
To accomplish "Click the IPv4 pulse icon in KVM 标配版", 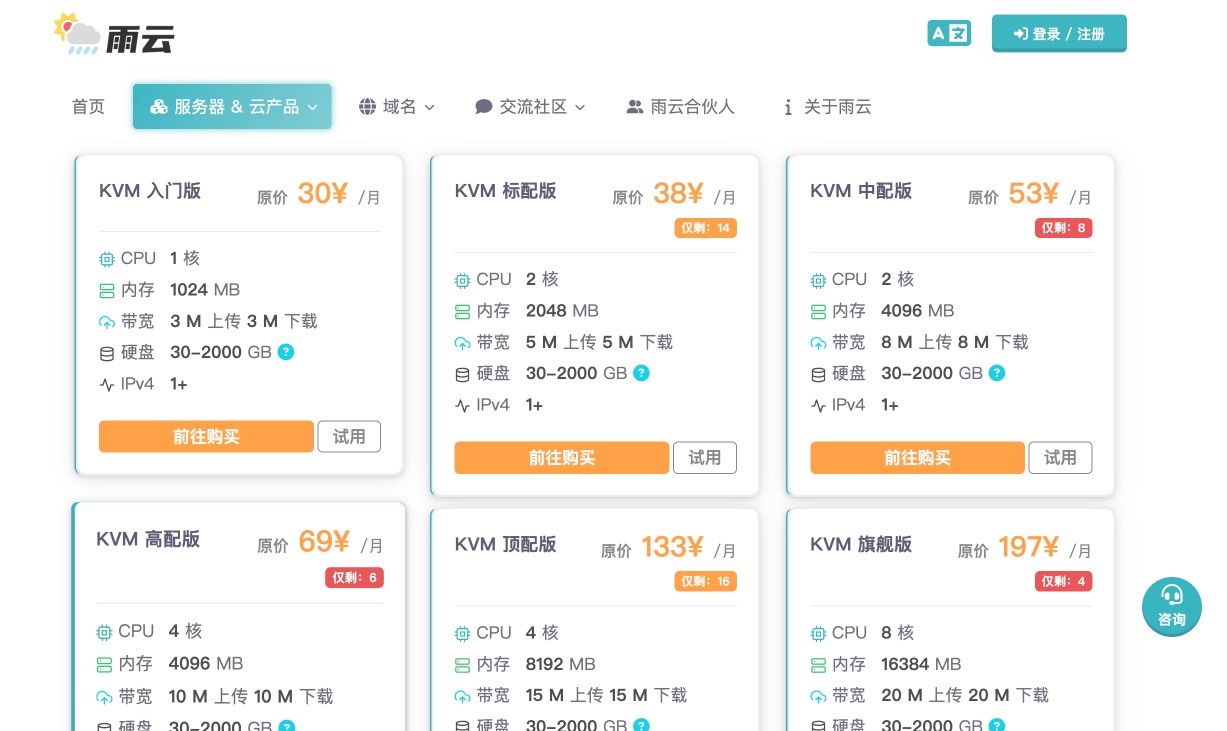I will (462, 405).
